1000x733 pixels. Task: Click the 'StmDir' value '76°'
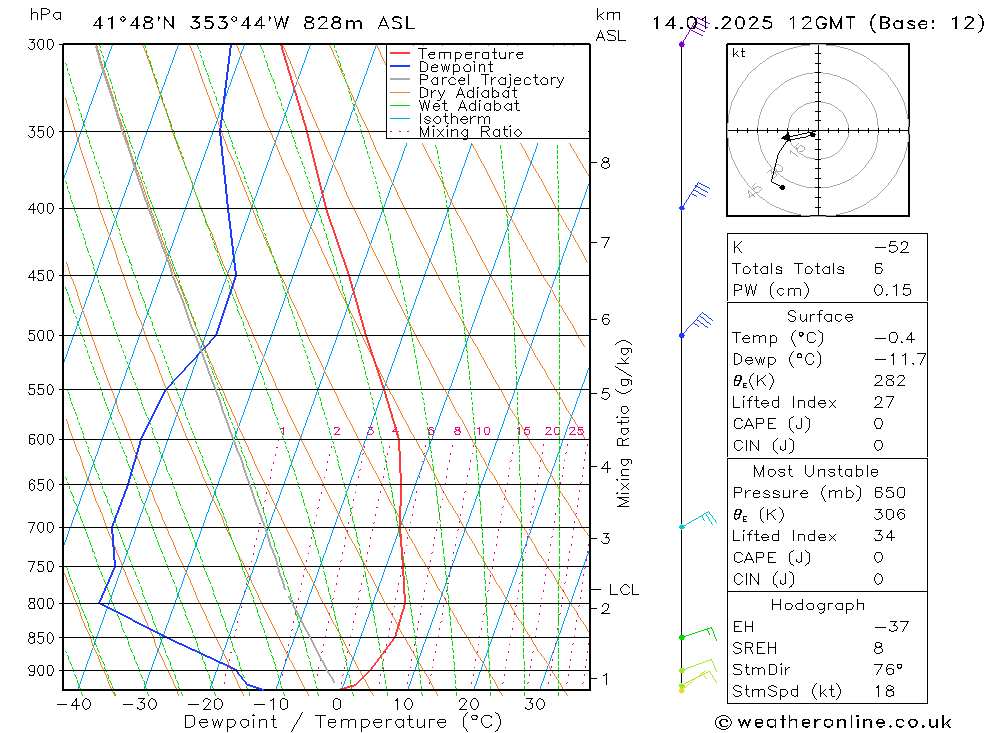(x=888, y=670)
